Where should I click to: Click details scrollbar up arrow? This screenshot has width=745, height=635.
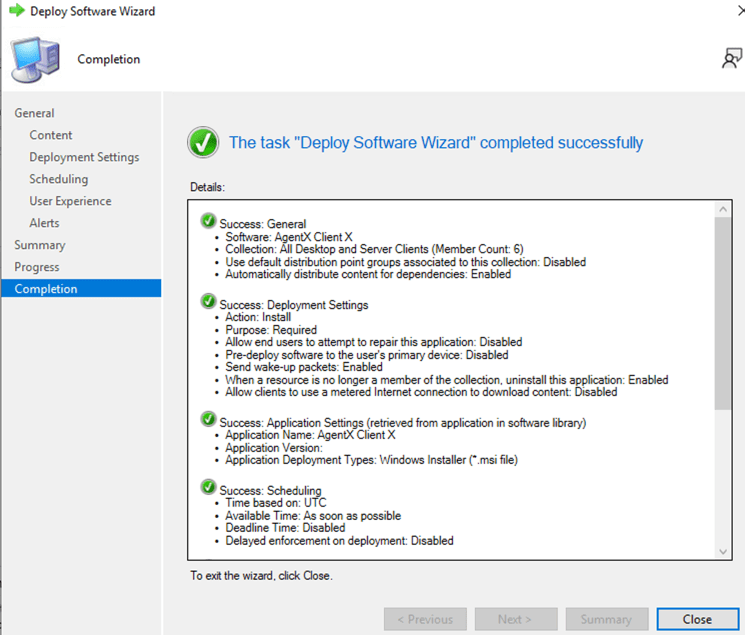coord(723,209)
